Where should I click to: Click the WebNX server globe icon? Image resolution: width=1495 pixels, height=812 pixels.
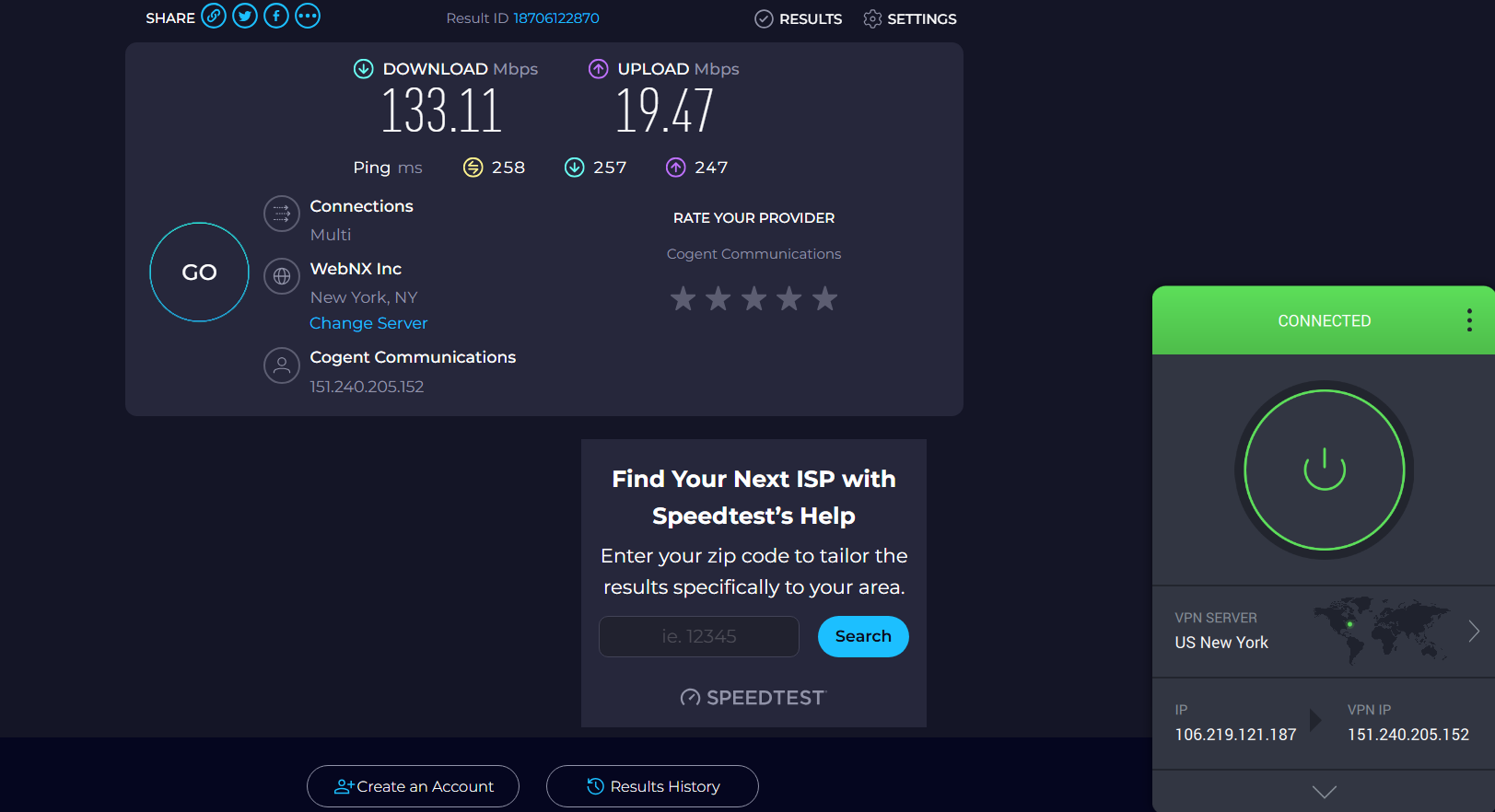pos(282,276)
